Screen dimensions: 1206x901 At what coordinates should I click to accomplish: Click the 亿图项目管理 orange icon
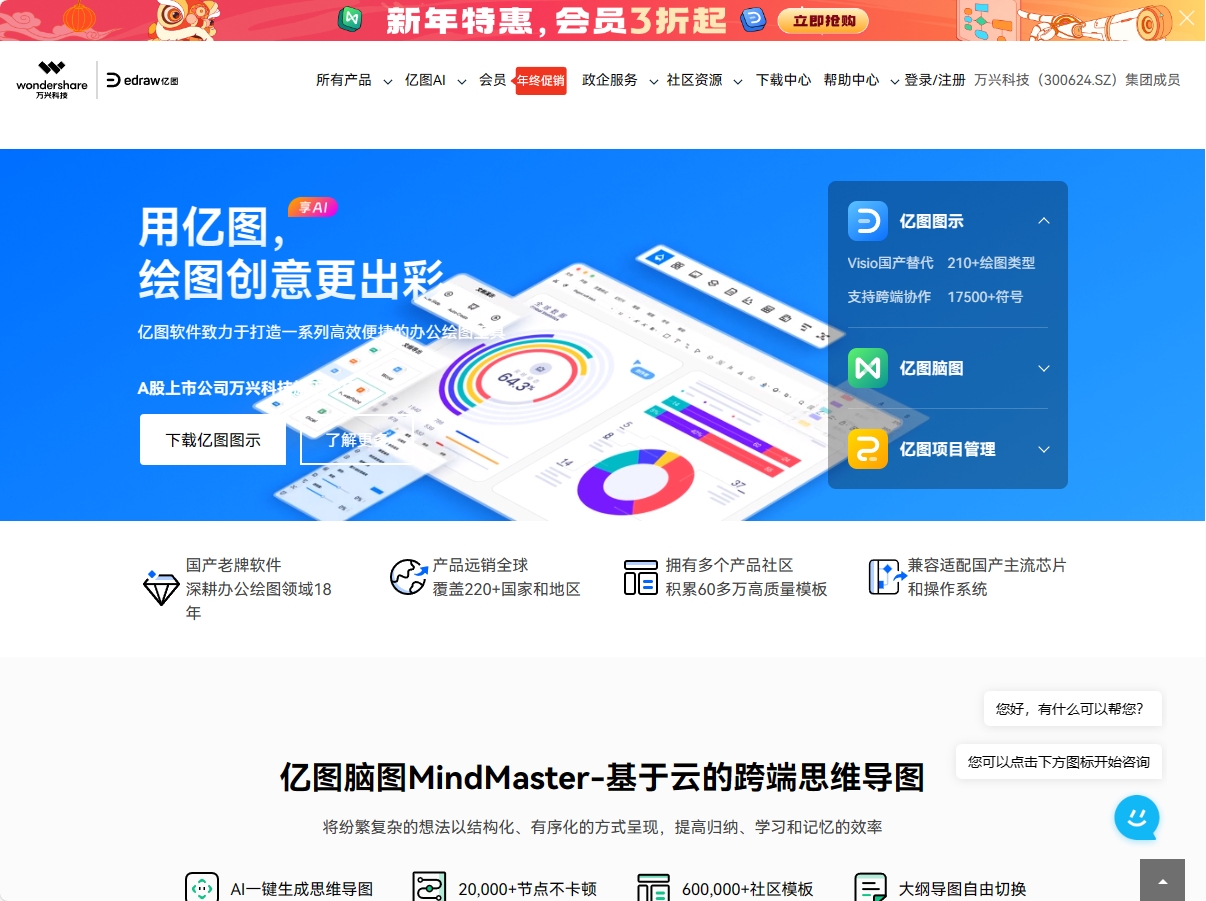pos(867,449)
